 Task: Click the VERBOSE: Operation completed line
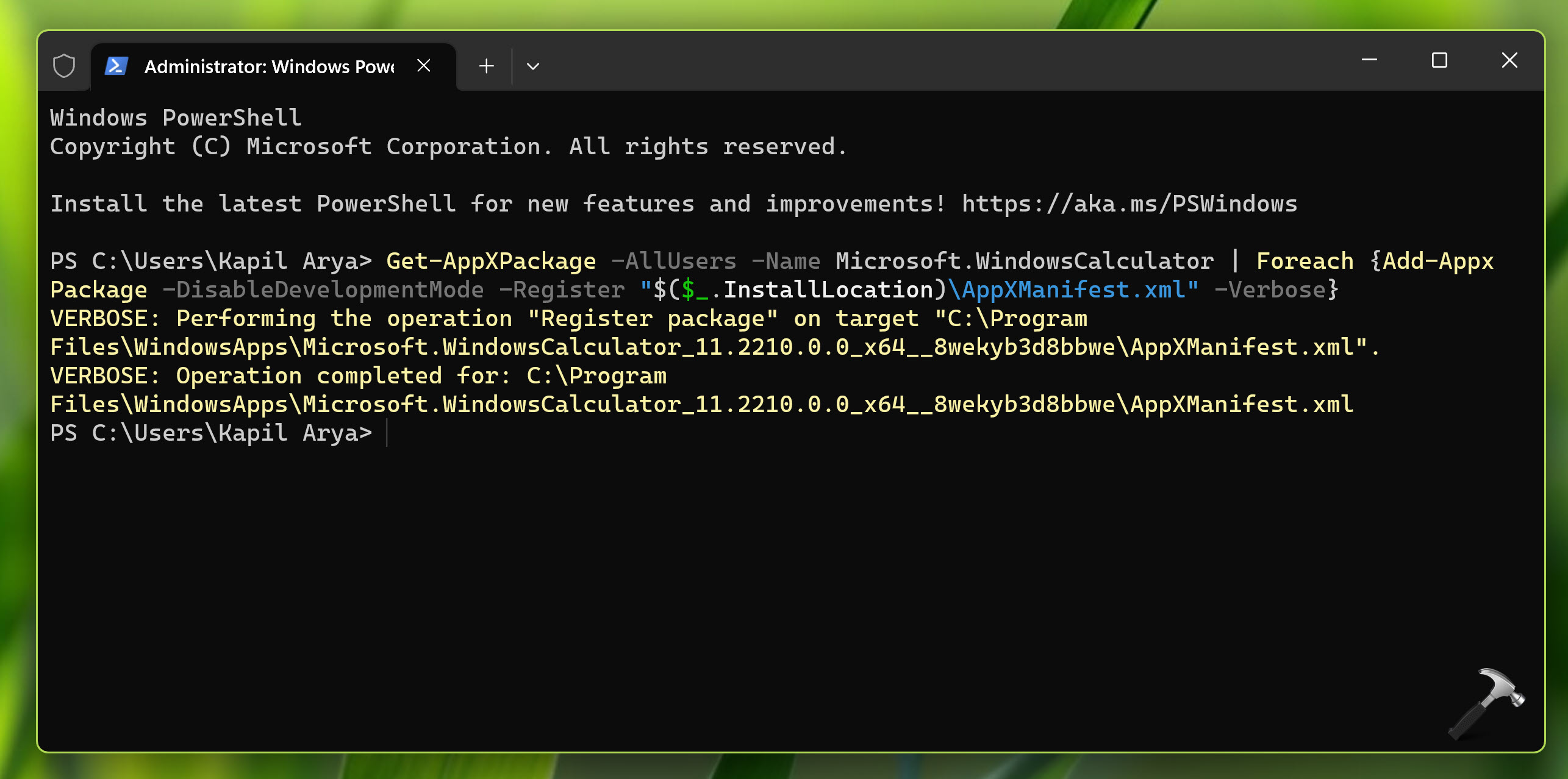358,376
